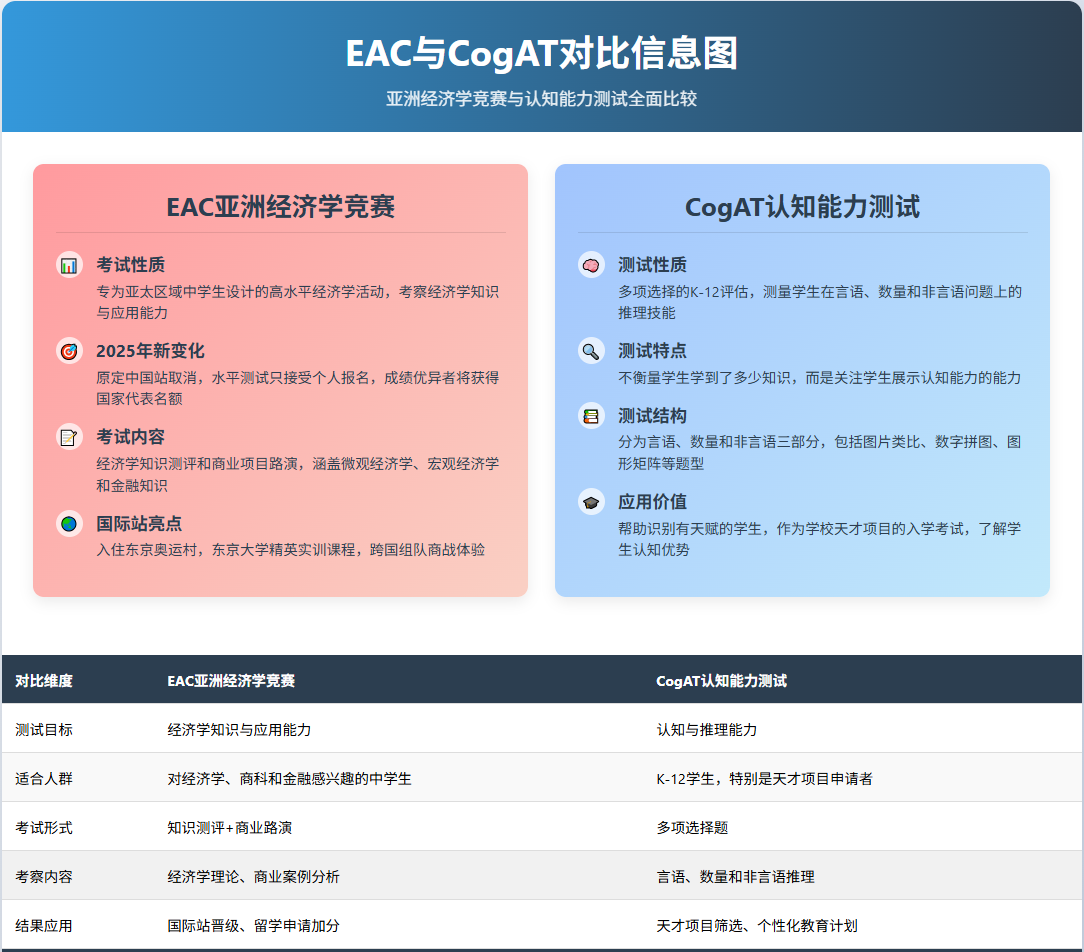Select the "考试性质" item heading

131,265
